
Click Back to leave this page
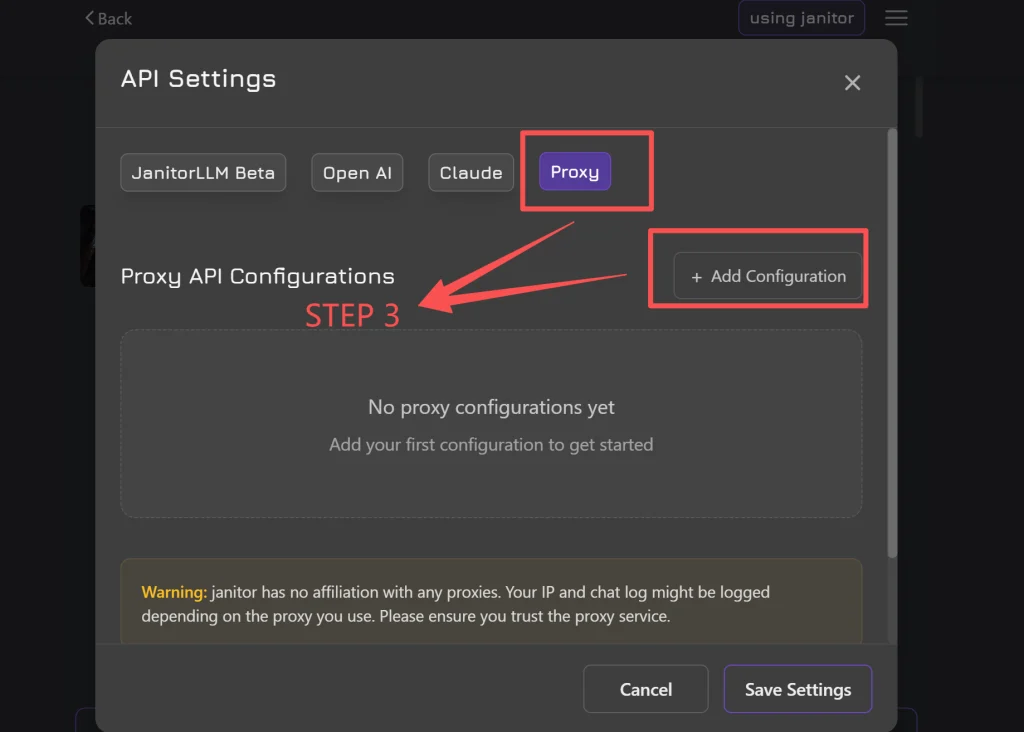107,17
